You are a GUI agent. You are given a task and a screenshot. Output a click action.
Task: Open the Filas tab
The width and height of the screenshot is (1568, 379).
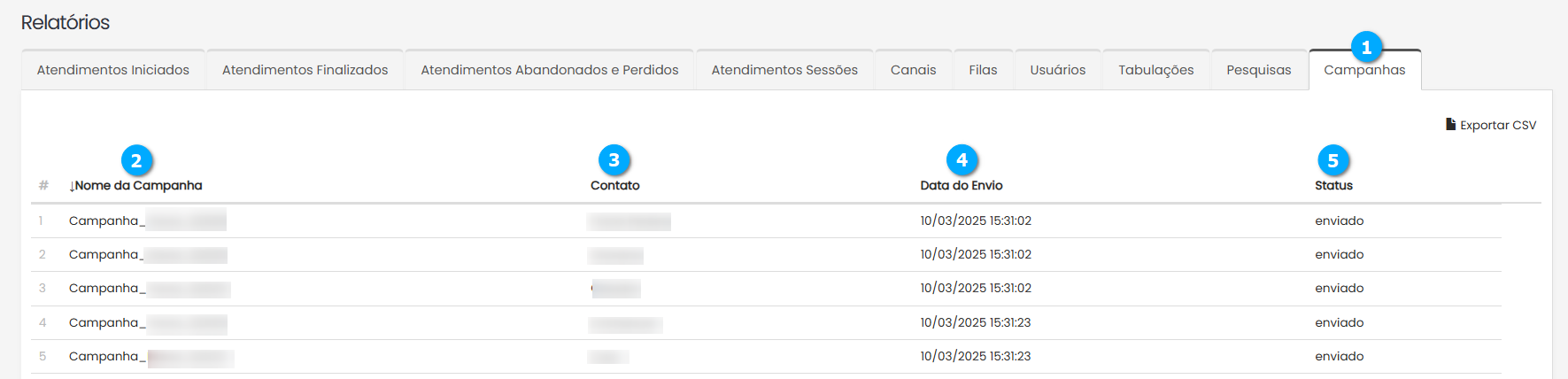983,70
